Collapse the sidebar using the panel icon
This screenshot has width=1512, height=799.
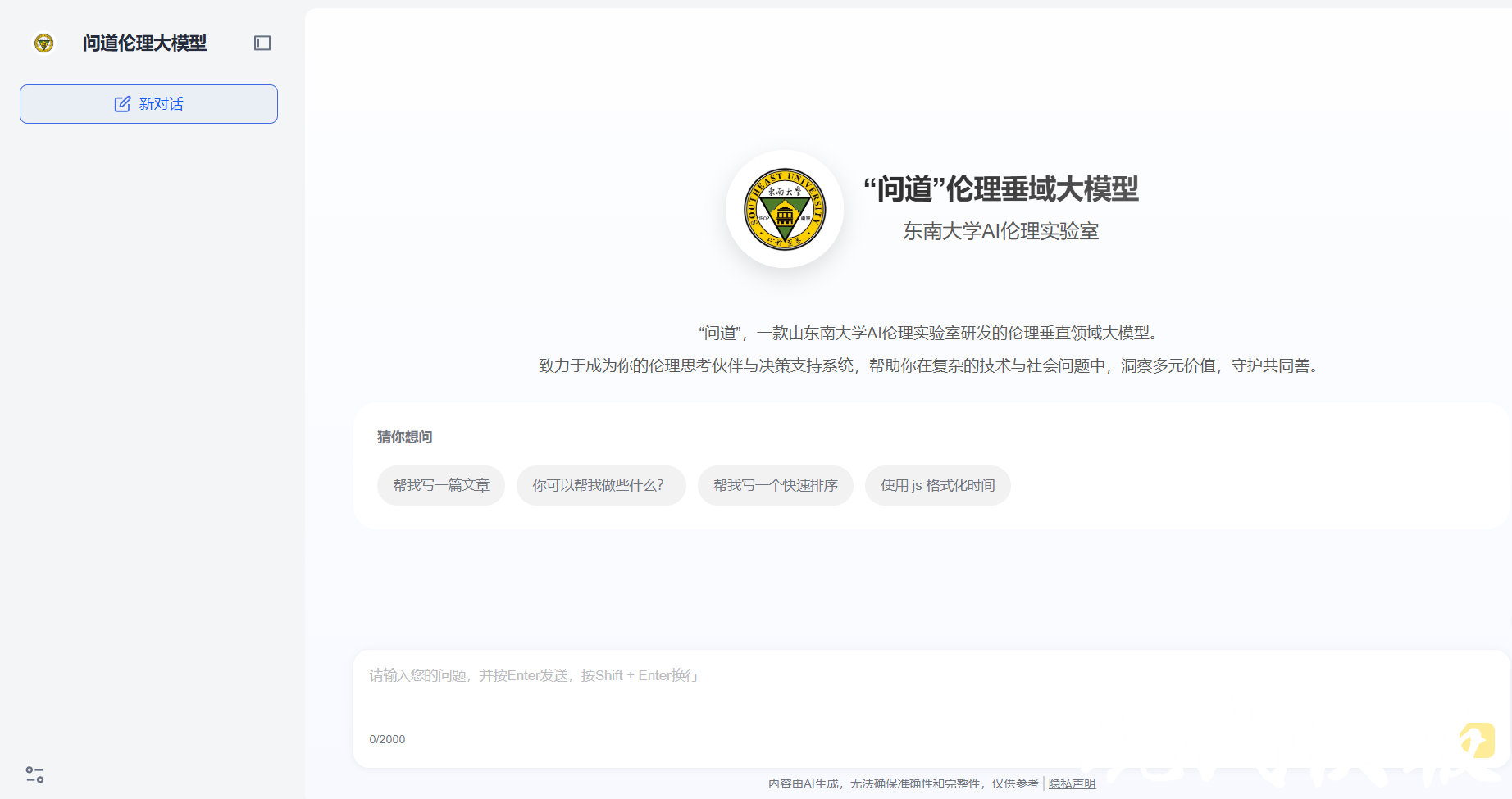click(262, 43)
